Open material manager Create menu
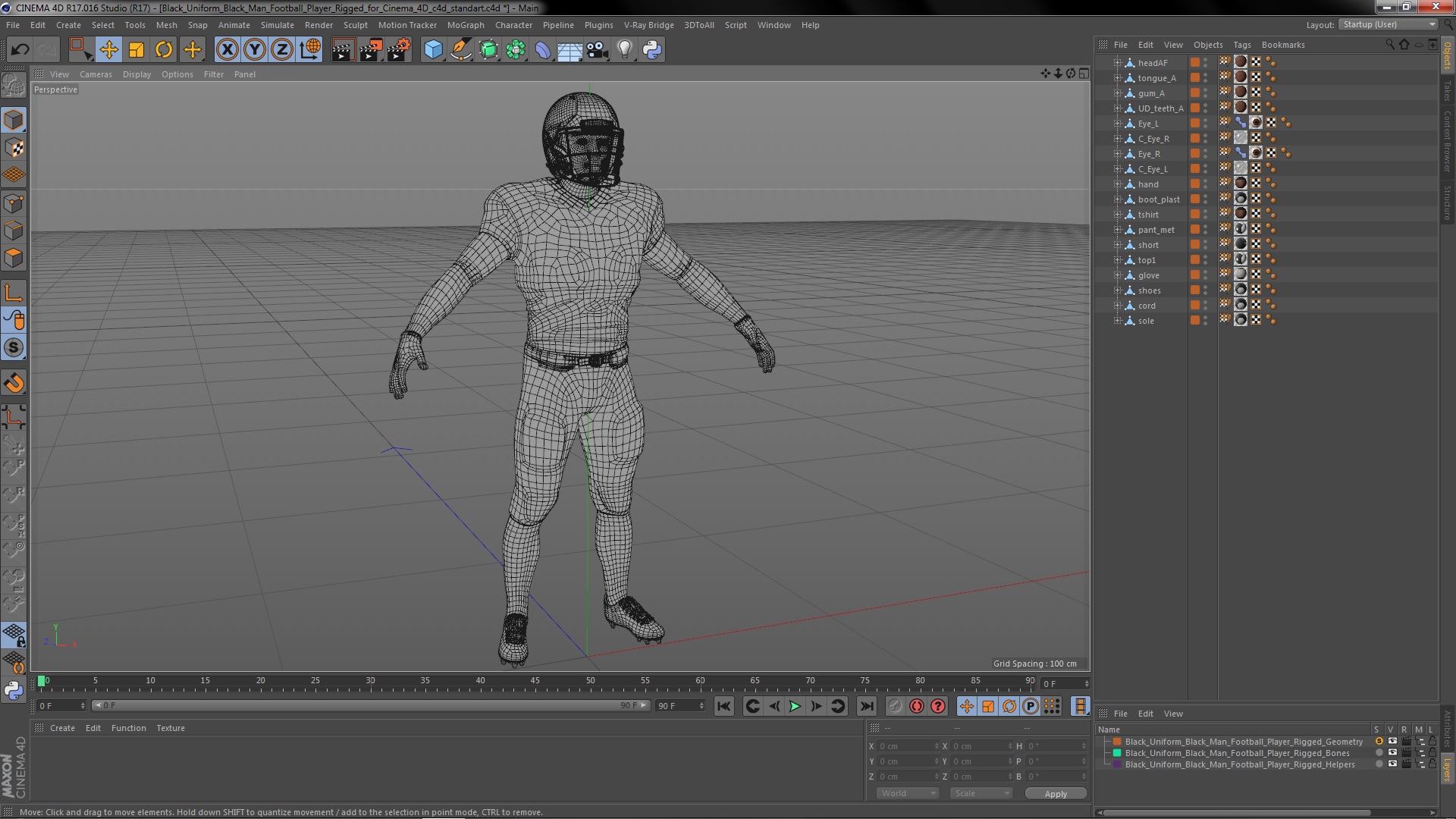This screenshot has width=1456, height=819. 62,728
